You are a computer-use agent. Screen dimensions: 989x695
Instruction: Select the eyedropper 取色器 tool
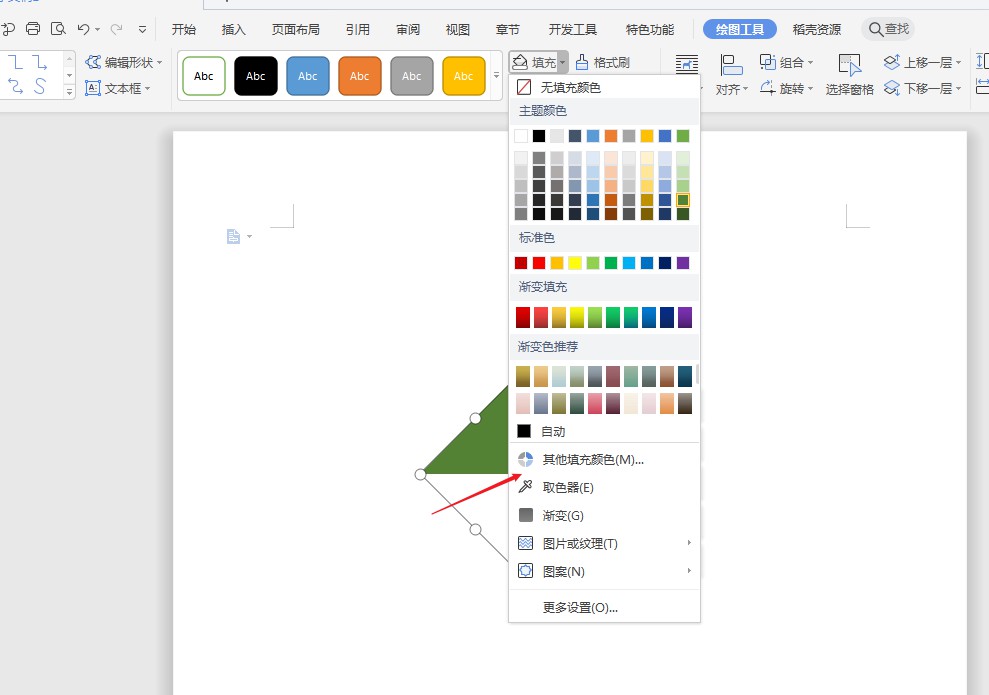(x=568, y=488)
